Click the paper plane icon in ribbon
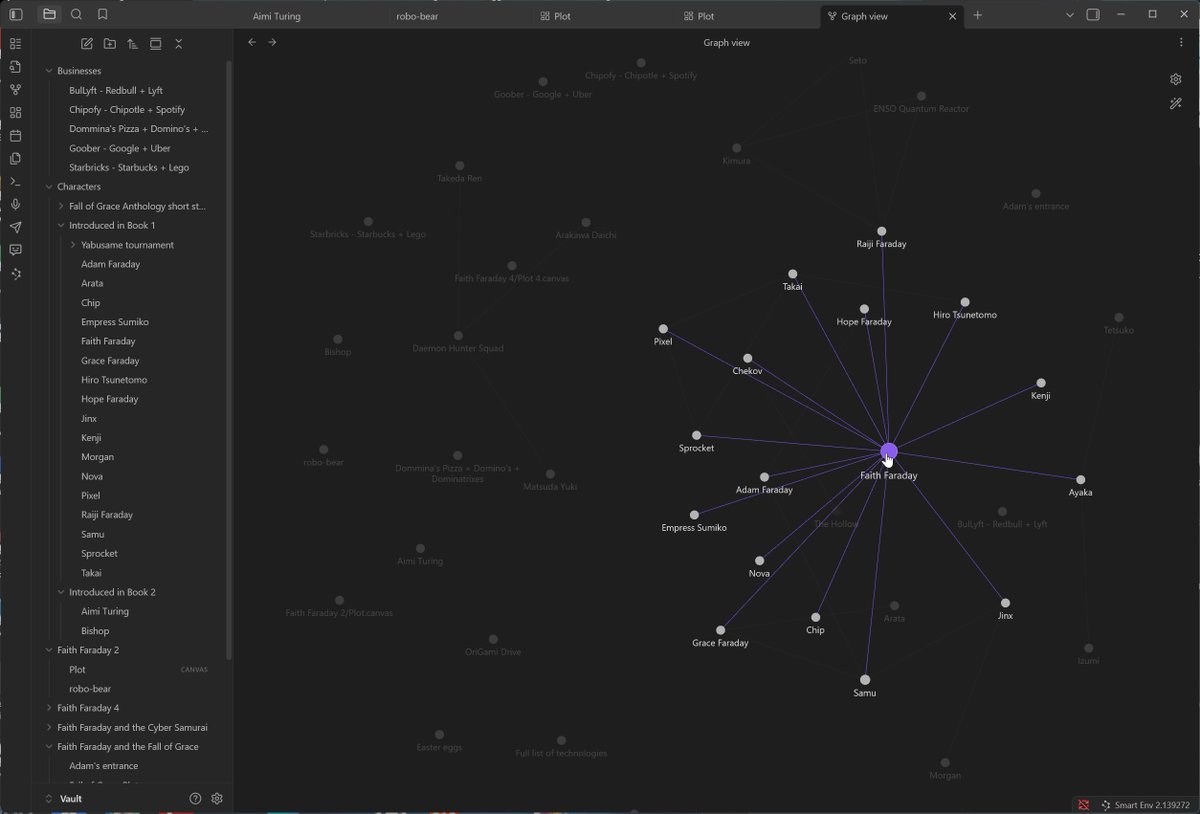The height and width of the screenshot is (814, 1200). click(x=15, y=228)
